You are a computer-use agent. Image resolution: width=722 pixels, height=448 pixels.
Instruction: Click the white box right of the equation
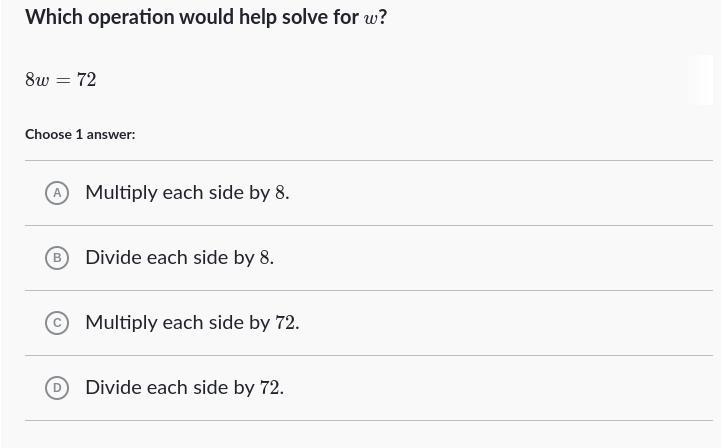pos(700,80)
